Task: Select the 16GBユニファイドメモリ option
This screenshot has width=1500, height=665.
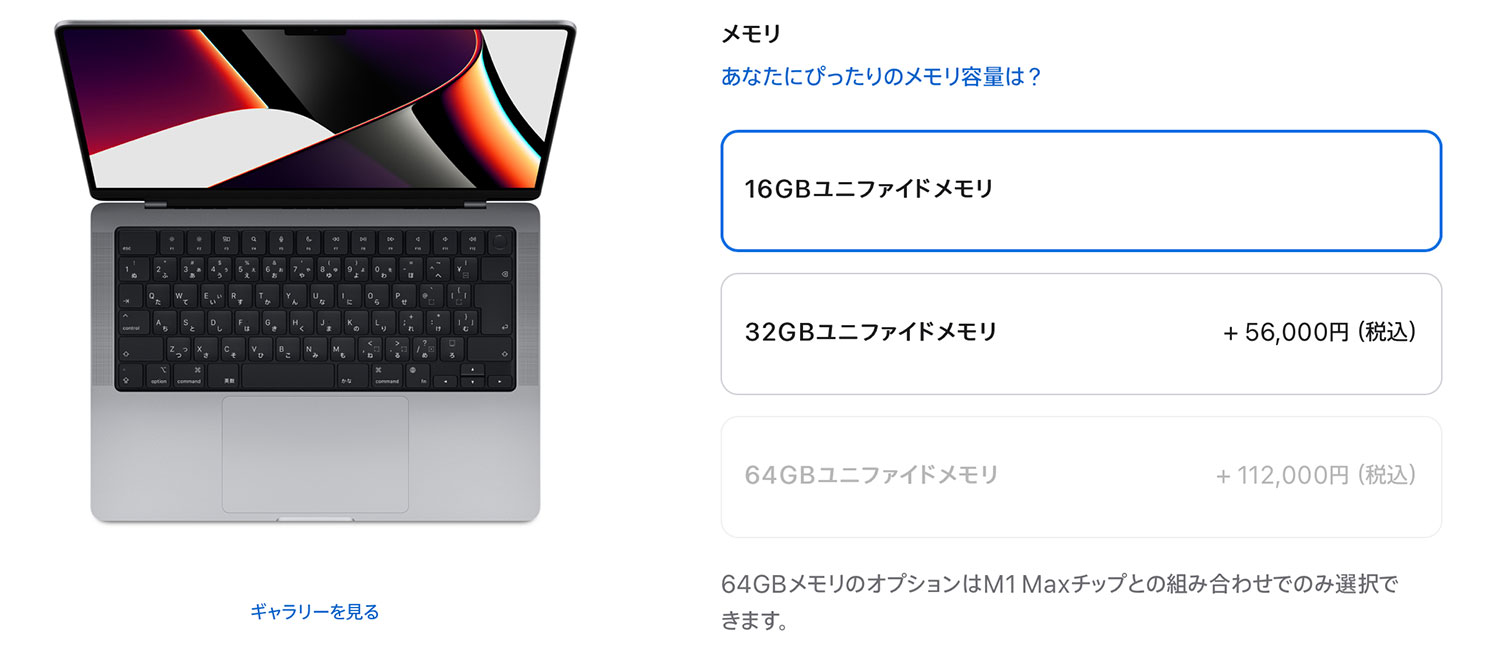Action: 1081,191
